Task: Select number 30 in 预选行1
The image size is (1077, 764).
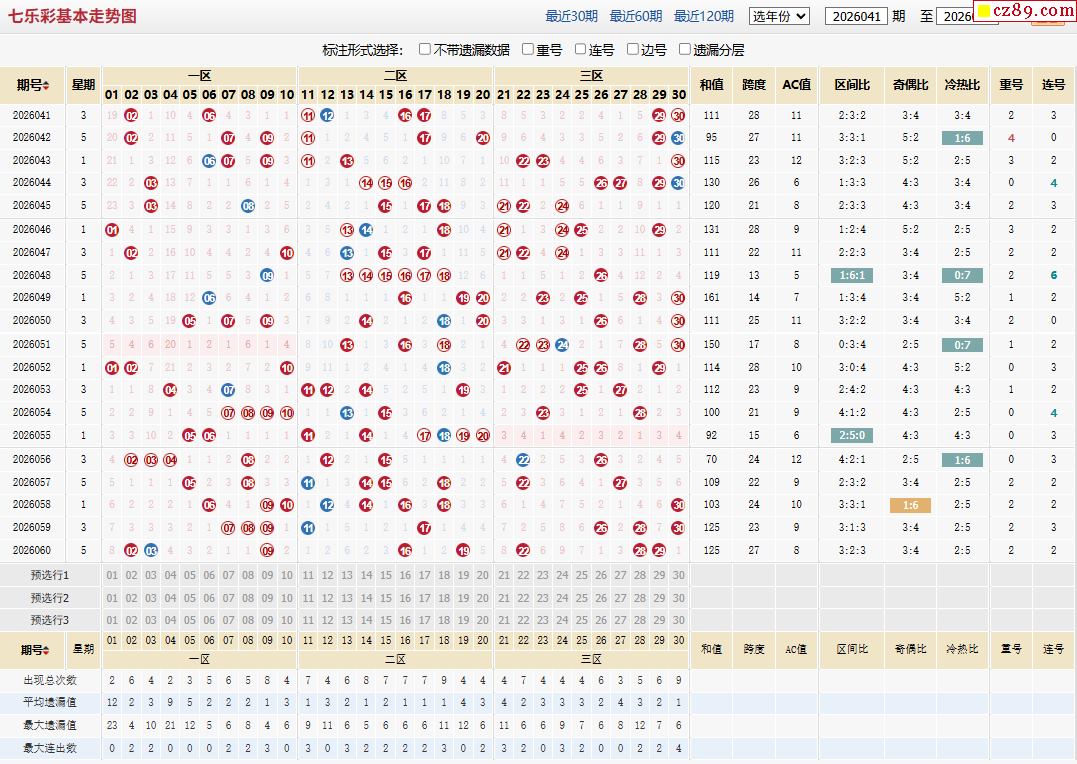Action: 679,575
